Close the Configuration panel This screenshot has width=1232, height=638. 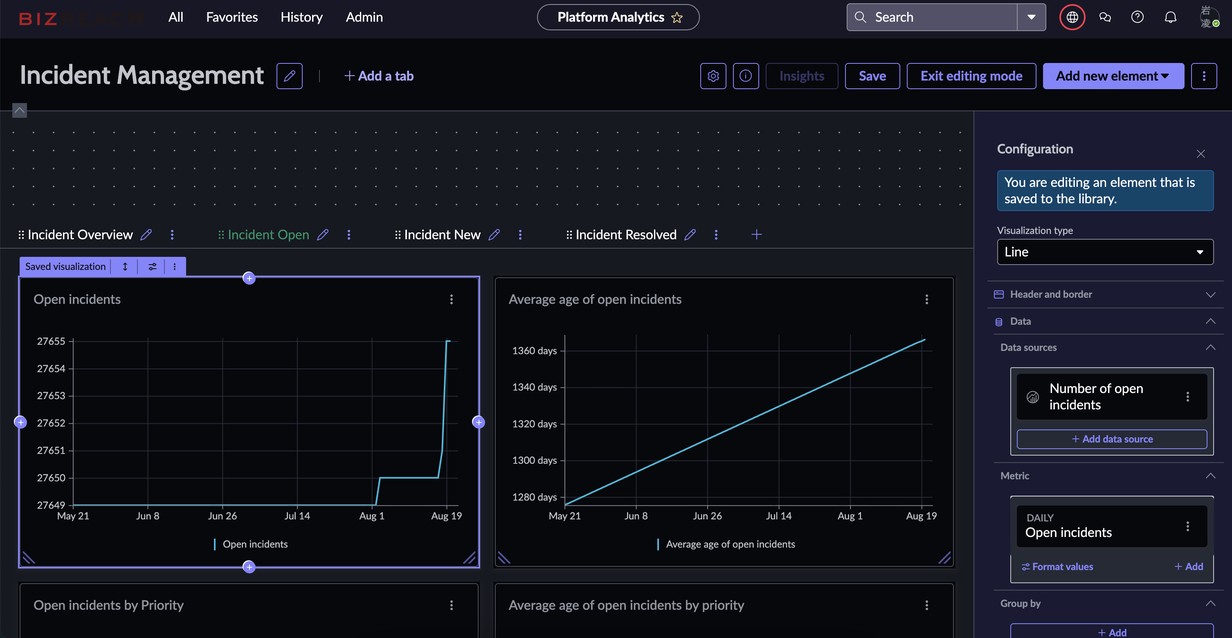(1201, 154)
